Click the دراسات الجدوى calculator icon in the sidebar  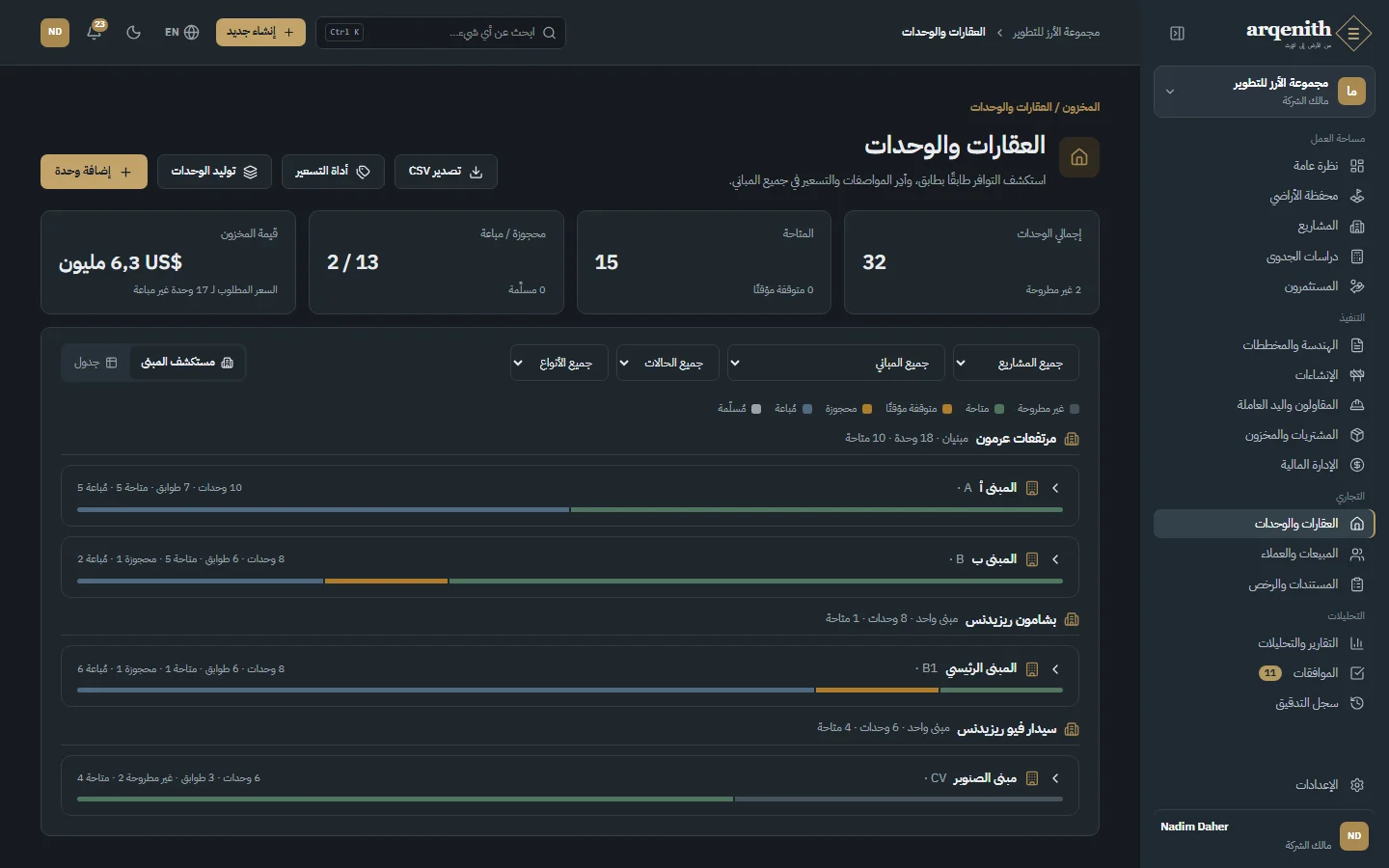point(1357,257)
